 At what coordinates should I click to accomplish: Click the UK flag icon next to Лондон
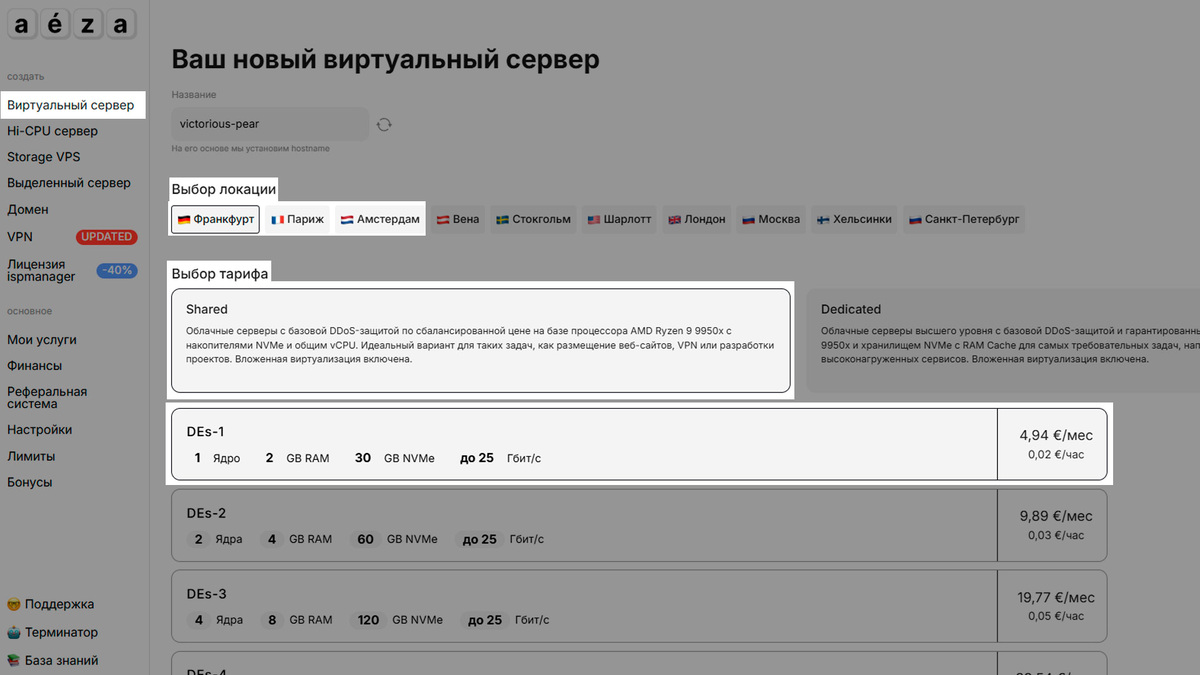coord(673,219)
